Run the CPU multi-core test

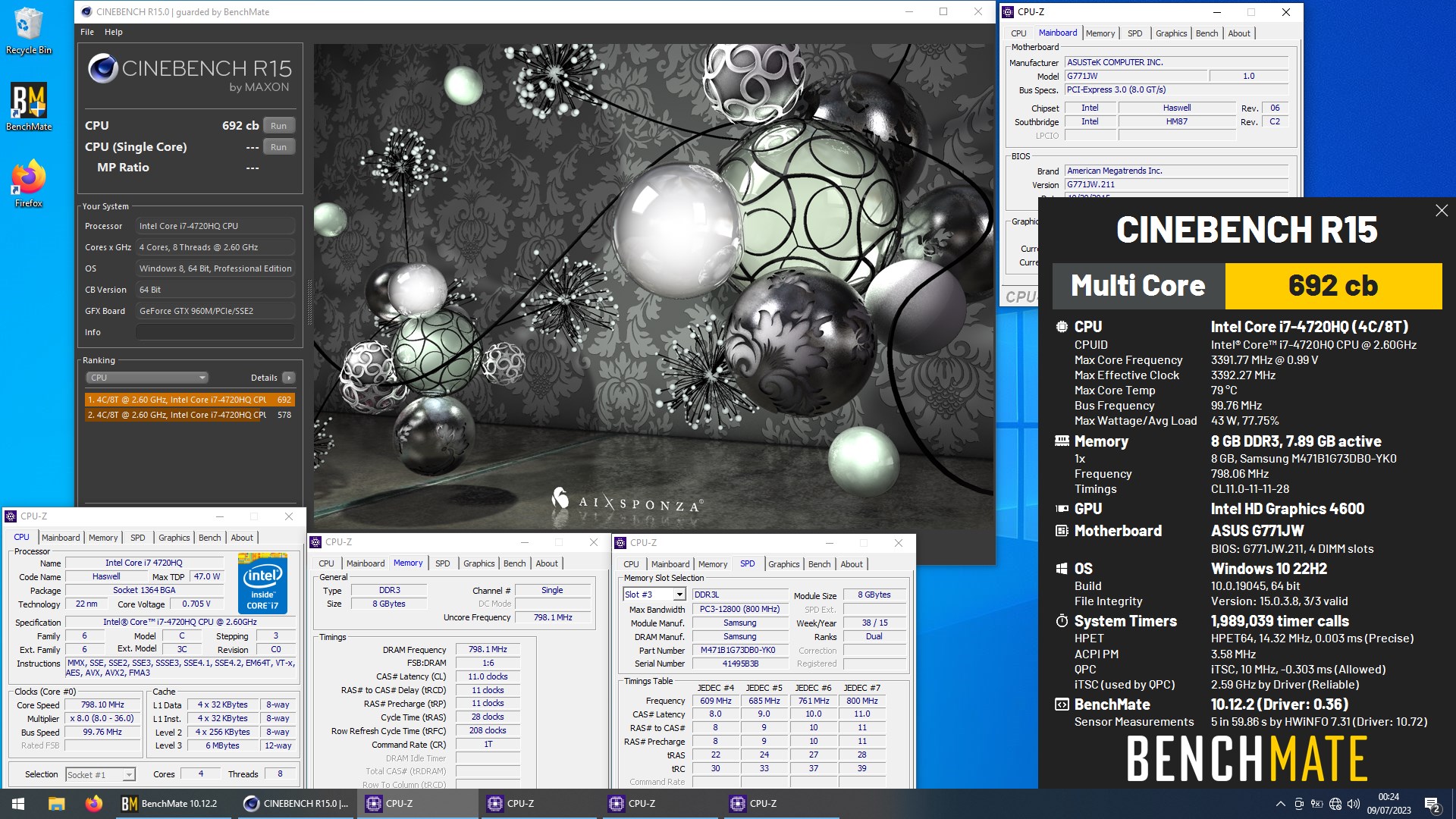[x=278, y=126]
